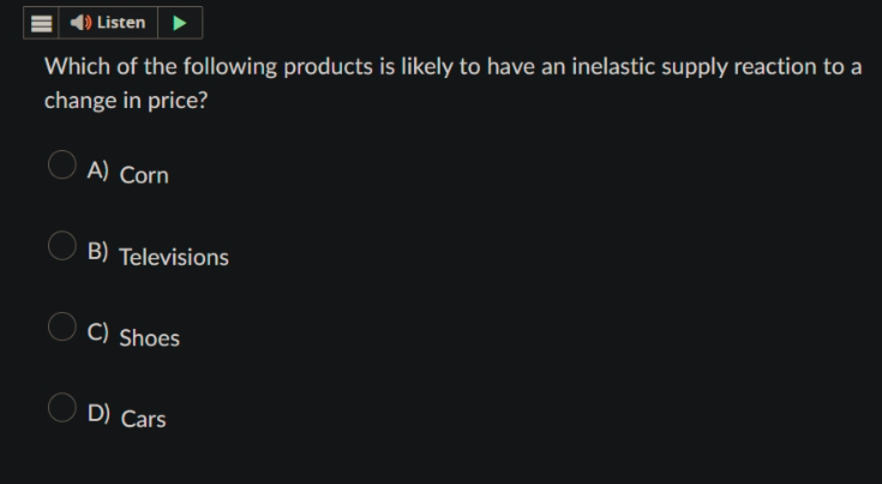Choose the Cars answer text
The width and height of the screenshot is (882, 484).
pos(143,419)
